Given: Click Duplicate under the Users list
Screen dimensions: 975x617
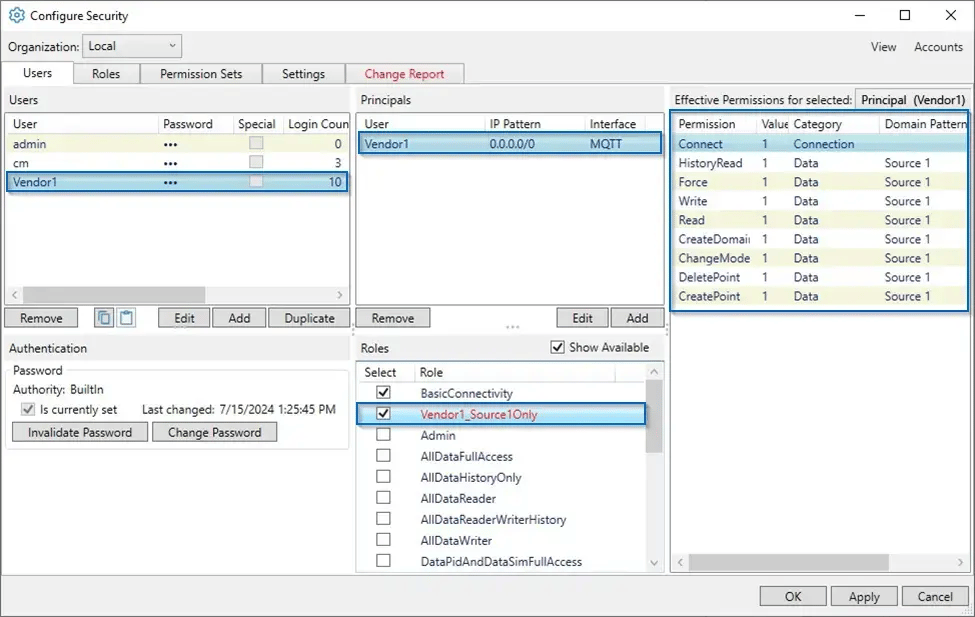Looking at the screenshot, I should coord(308,317).
